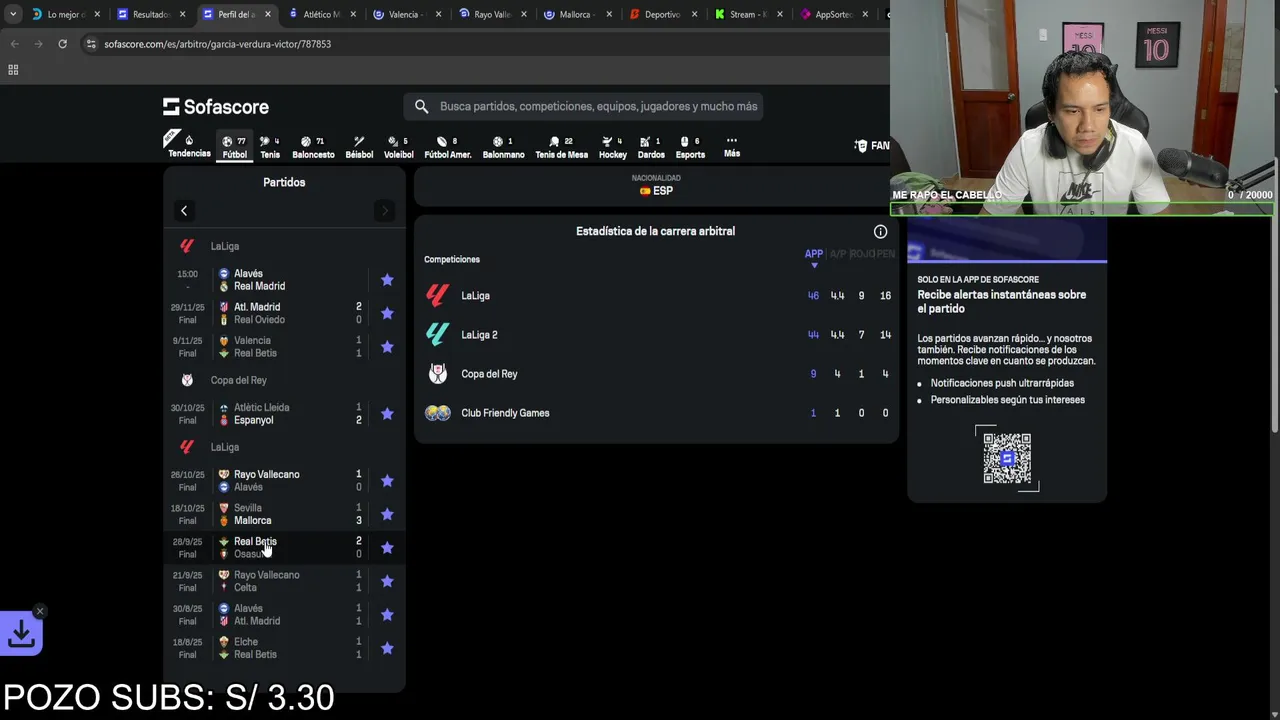Image resolution: width=1280 pixels, height=720 pixels.
Task: Select the Tenis sport tab
Action: (x=270, y=147)
